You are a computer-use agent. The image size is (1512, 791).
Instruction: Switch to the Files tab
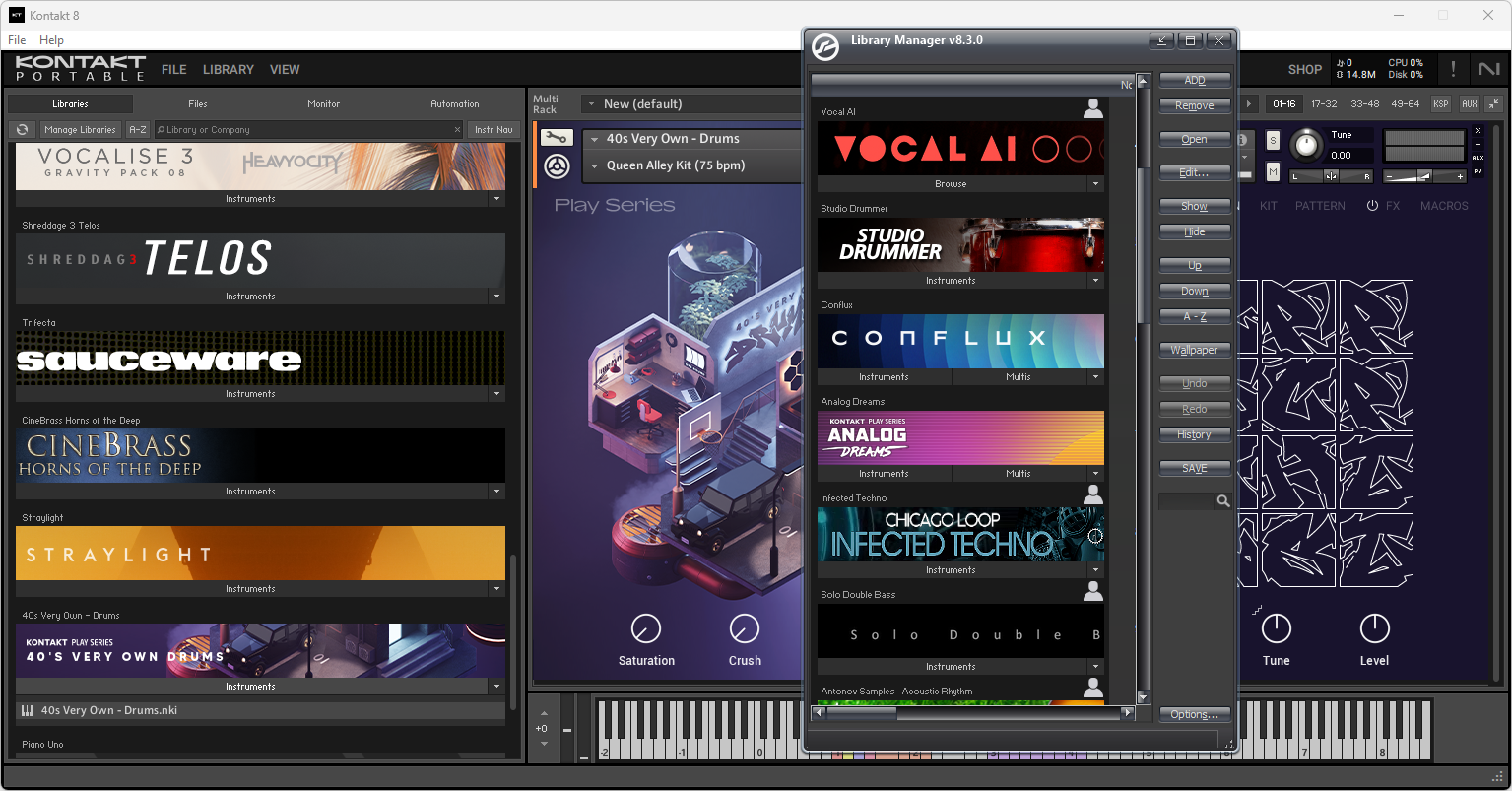click(198, 103)
